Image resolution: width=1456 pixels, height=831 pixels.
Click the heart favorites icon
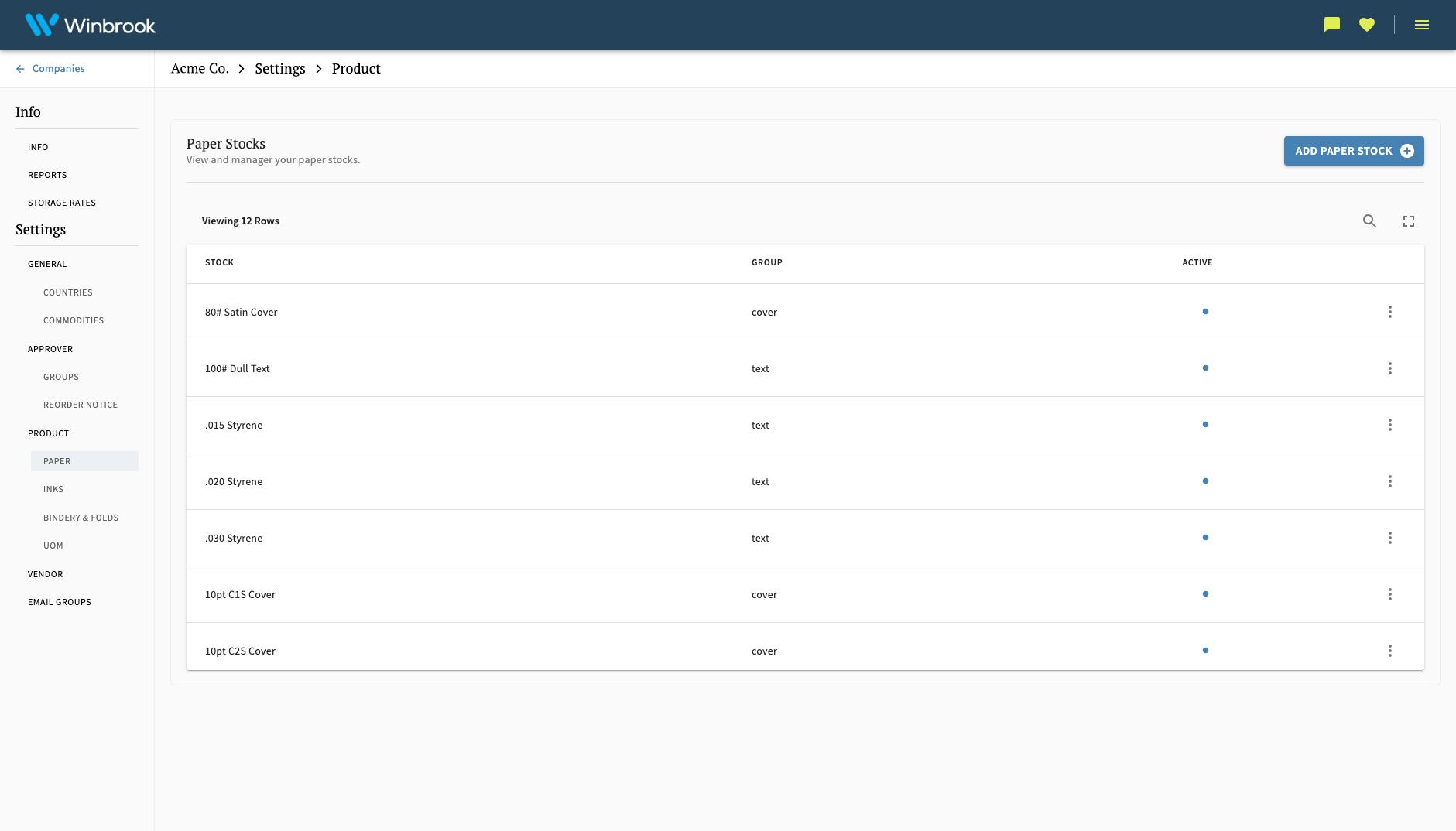[1367, 24]
